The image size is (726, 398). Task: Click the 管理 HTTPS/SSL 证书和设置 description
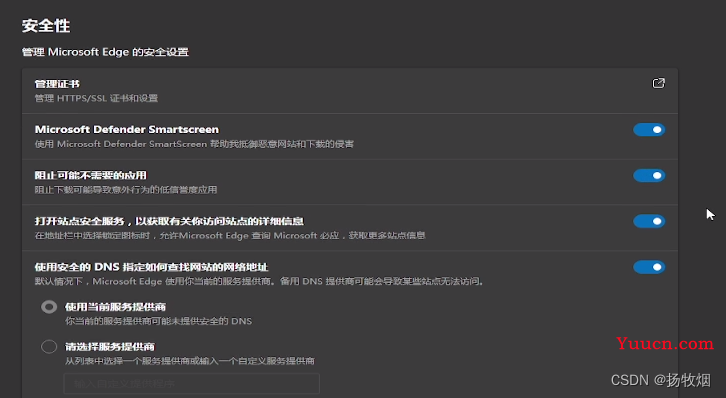coord(96,98)
